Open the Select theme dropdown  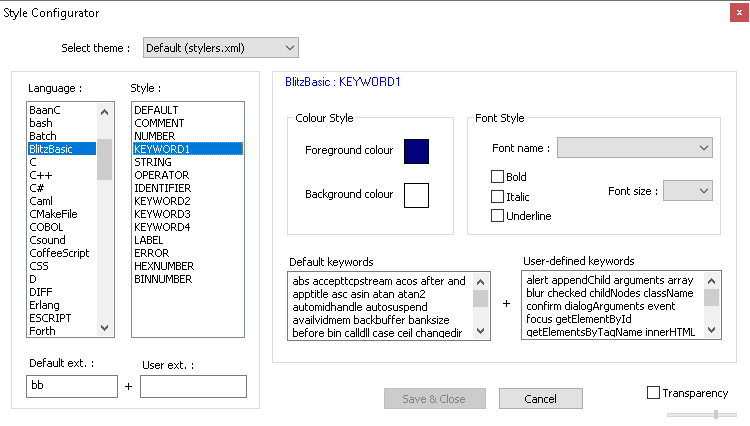pos(221,48)
